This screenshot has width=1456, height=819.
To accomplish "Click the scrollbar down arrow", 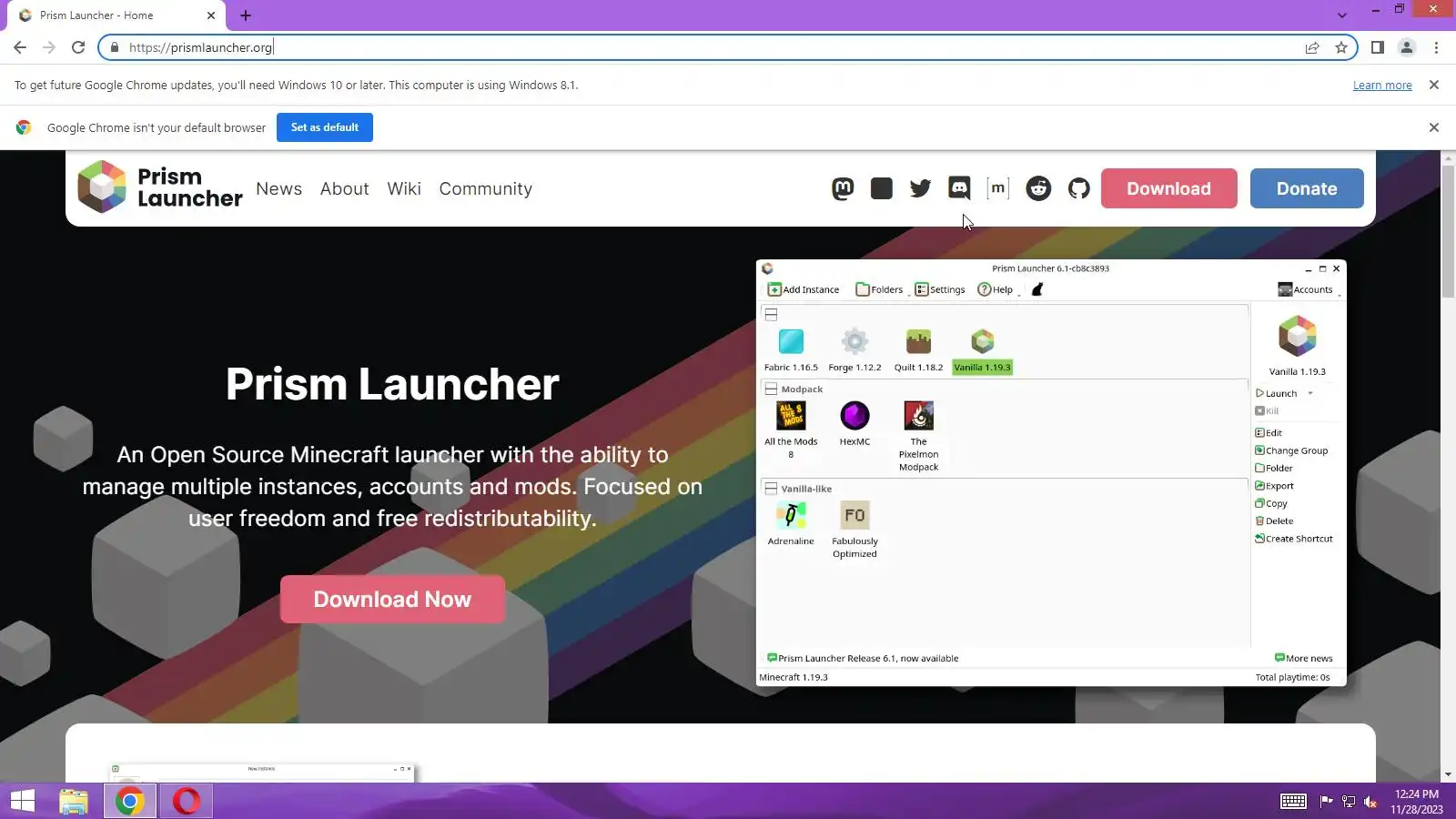I will (1449, 775).
